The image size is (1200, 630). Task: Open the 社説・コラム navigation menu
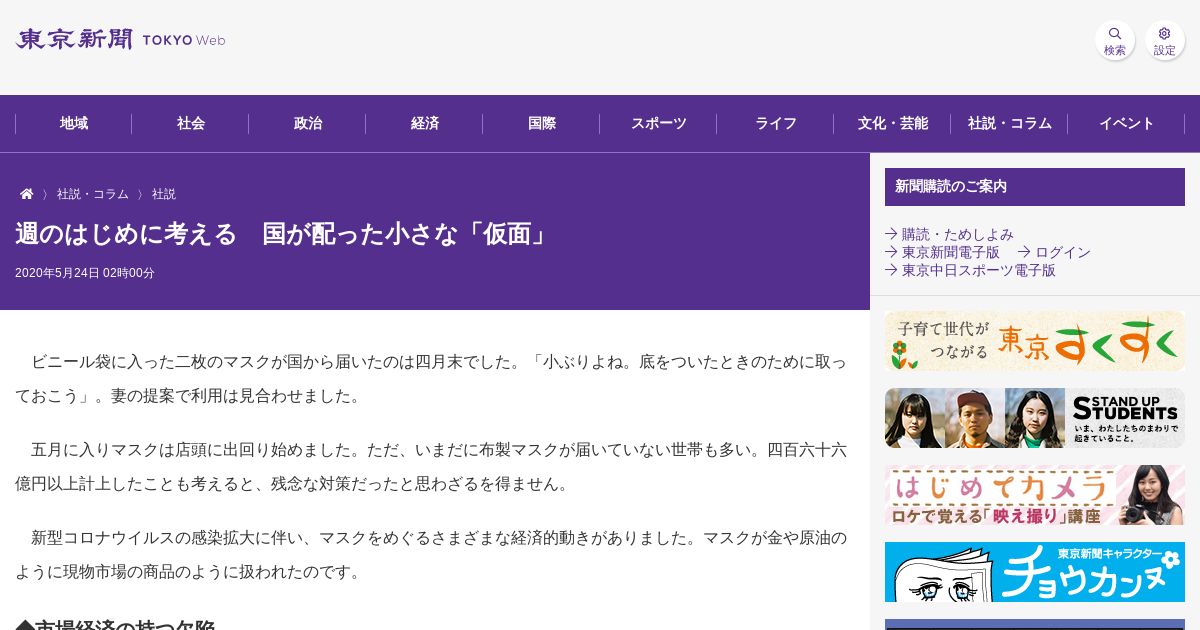[1010, 124]
